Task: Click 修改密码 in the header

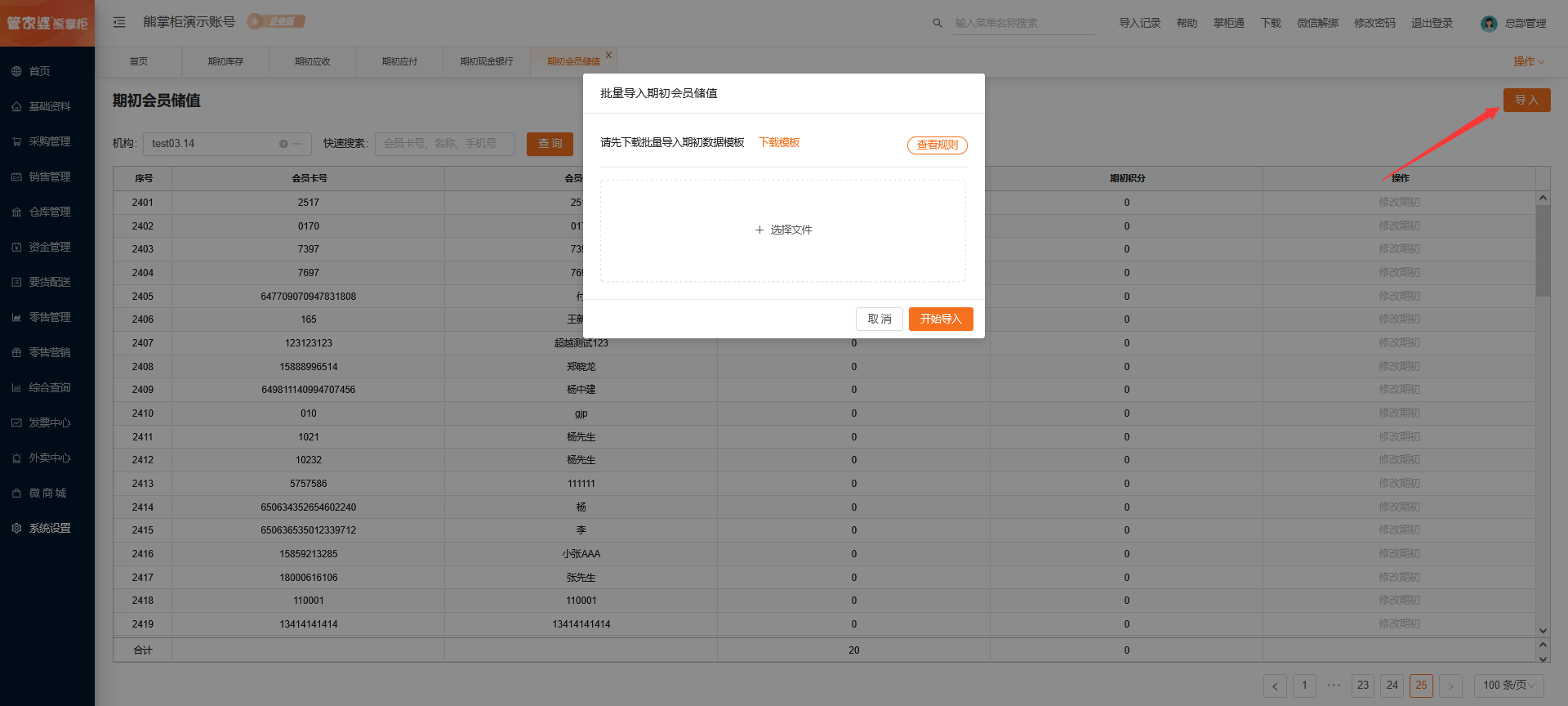Action: pyautogui.click(x=1374, y=23)
